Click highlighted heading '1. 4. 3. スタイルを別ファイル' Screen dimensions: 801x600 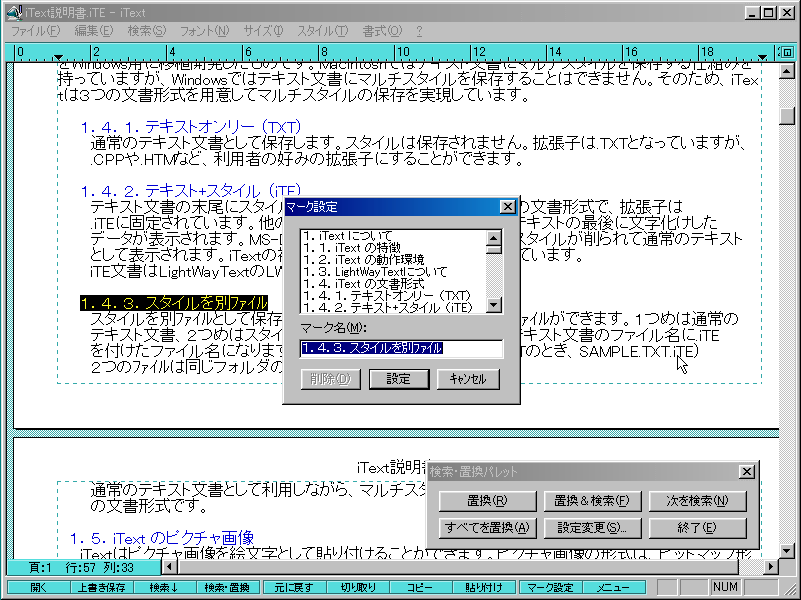(174, 303)
